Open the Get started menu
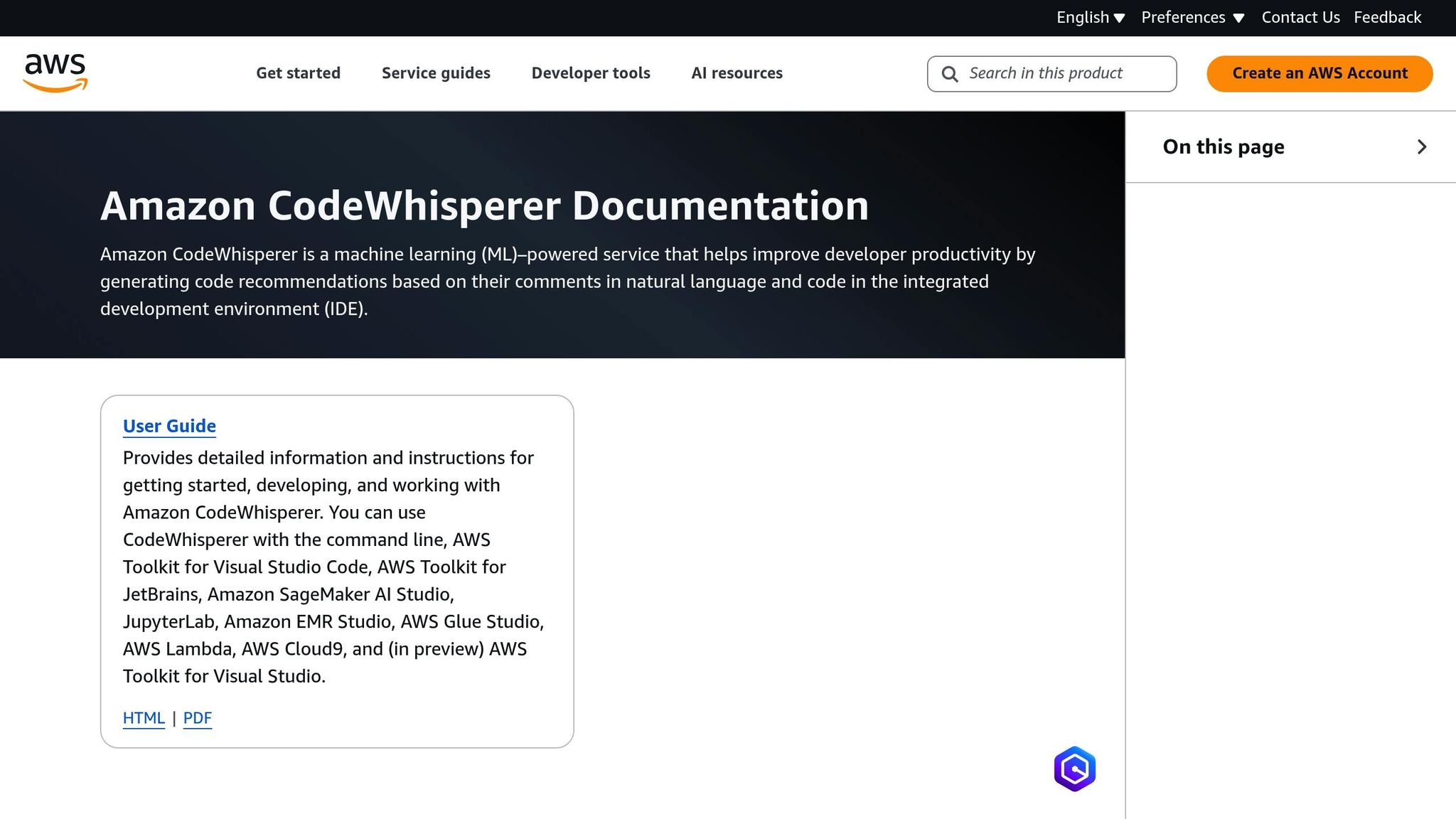The image size is (1456, 819). click(298, 73)
